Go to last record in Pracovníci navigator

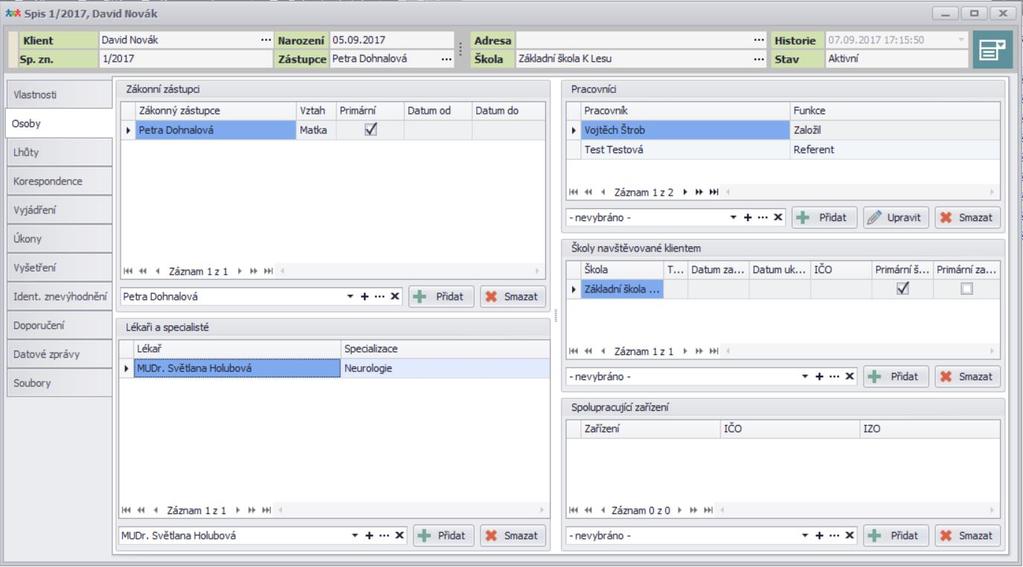point(714,192)
